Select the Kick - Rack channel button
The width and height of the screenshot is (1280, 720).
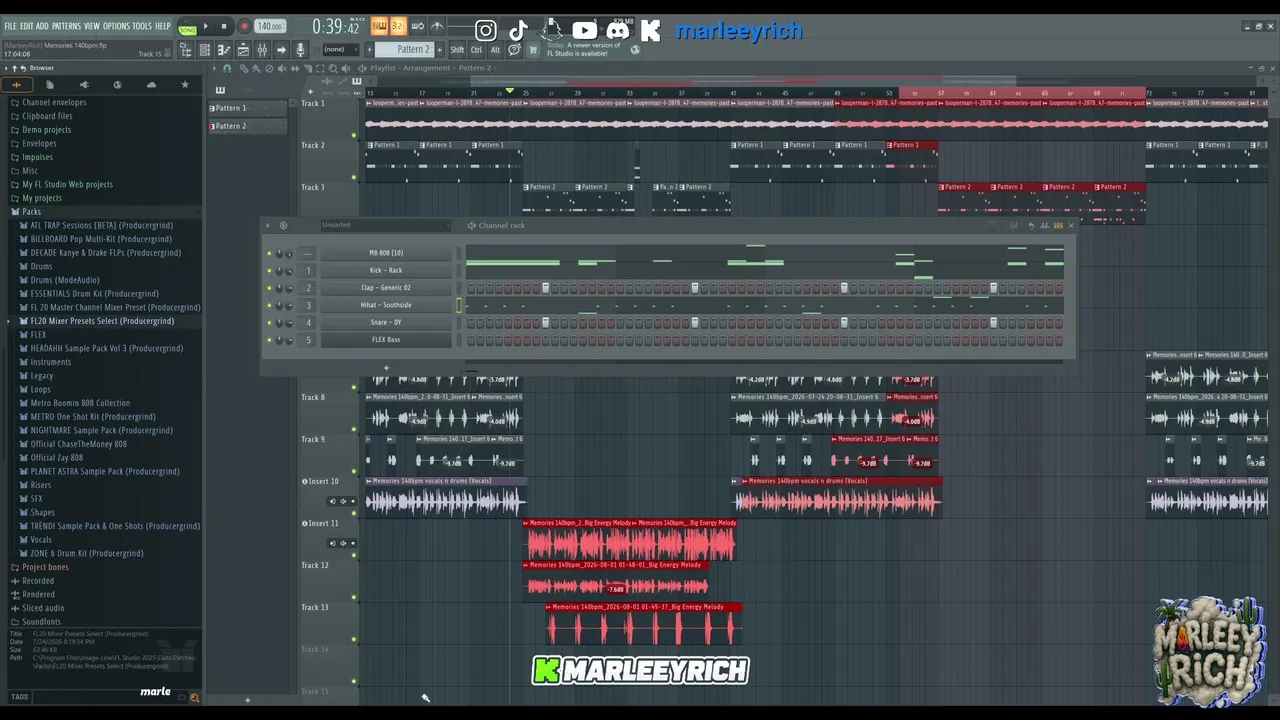386,270
